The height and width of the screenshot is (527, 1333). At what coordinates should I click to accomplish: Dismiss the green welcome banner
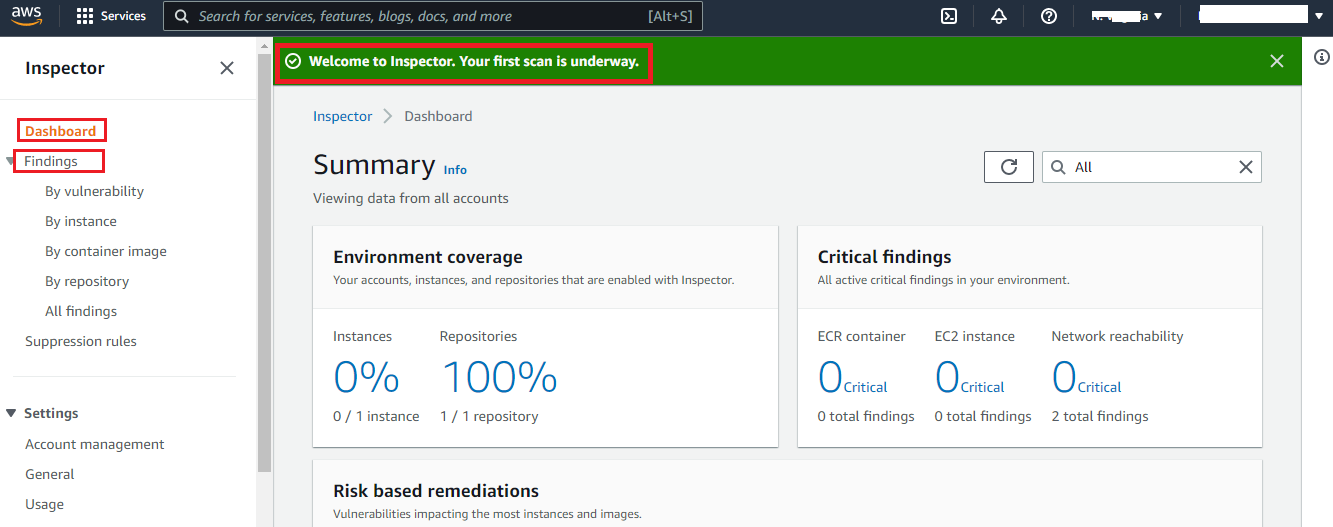1277,61
